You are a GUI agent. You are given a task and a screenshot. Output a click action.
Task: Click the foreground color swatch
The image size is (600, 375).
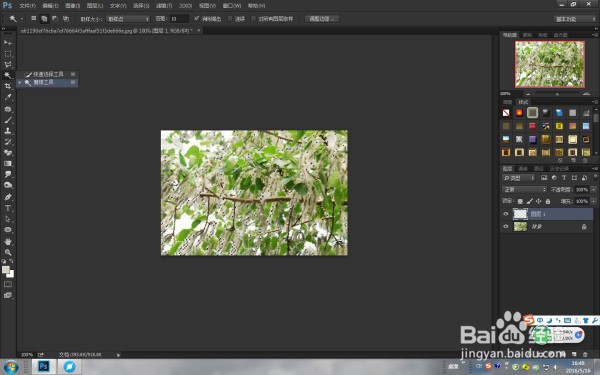click(6, 270)
